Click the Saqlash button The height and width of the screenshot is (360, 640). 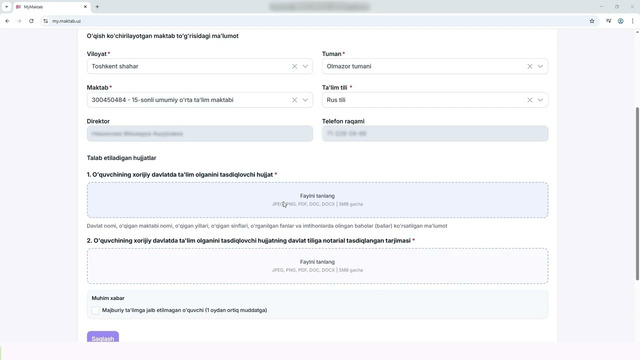(103, 337)
